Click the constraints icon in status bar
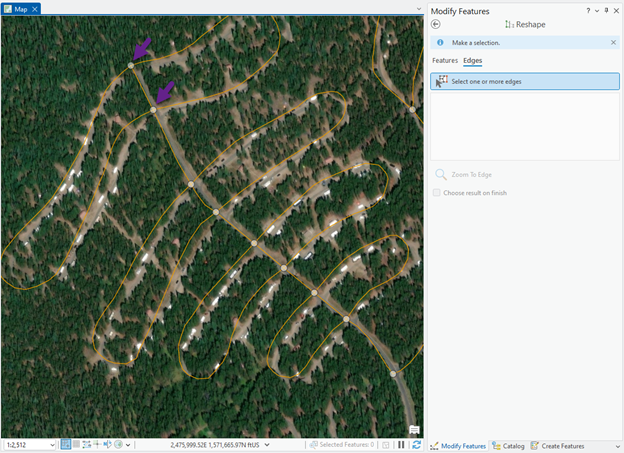Viewport: 624px width, 453px height. click(x=87, y=444)
